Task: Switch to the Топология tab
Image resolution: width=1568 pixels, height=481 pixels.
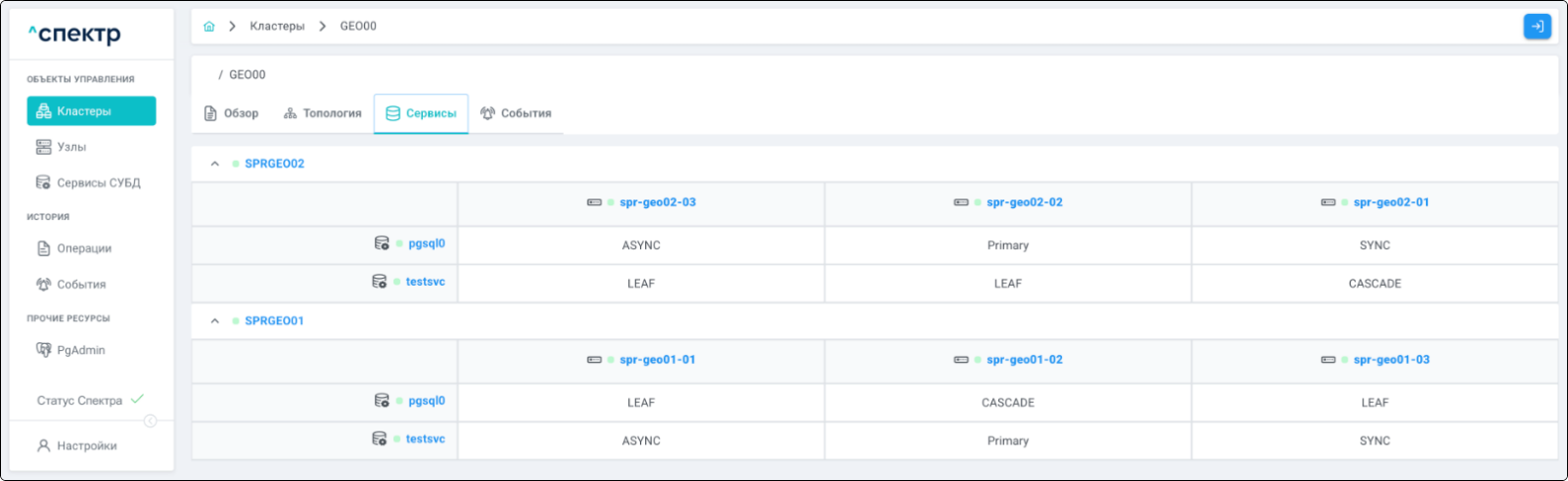Action: click(x=323, y=114)
